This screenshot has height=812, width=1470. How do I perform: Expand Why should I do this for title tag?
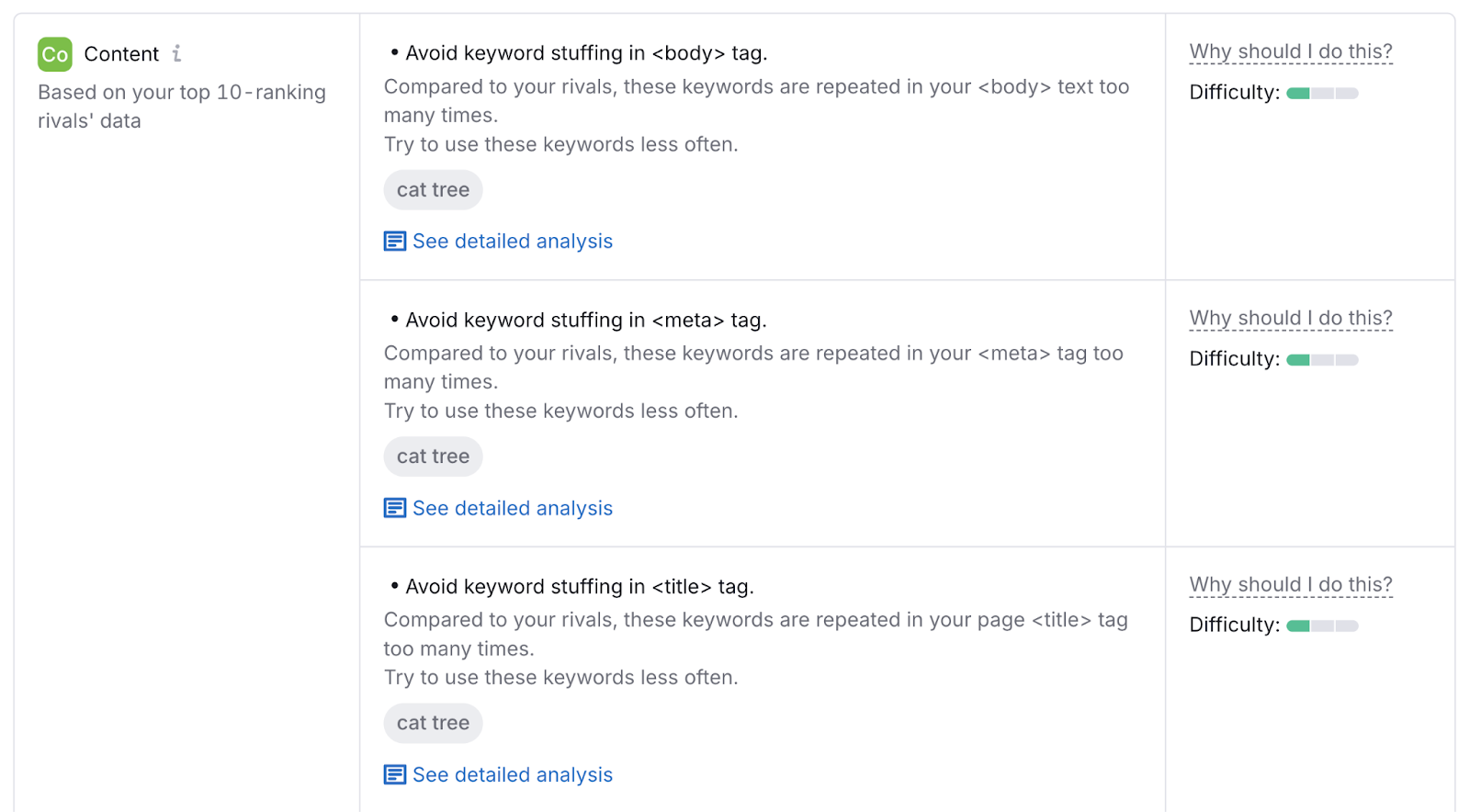pyautogui.click(x=1290, y=584)
